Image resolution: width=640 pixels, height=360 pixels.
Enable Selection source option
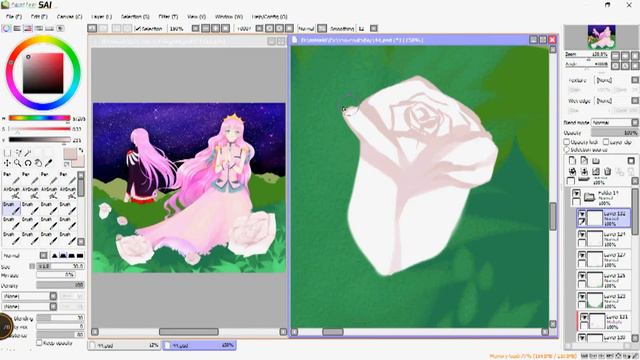pos(567,150)
